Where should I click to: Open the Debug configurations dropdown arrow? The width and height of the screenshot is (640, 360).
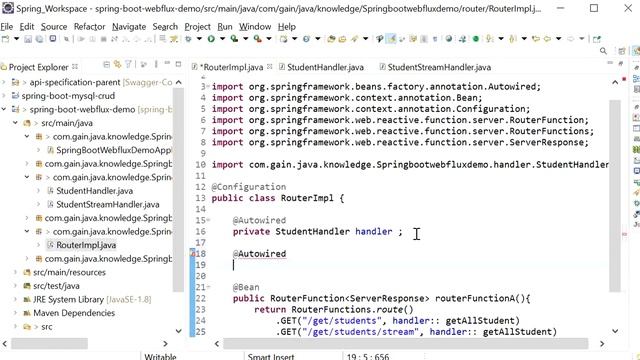[x=199, y=39]
